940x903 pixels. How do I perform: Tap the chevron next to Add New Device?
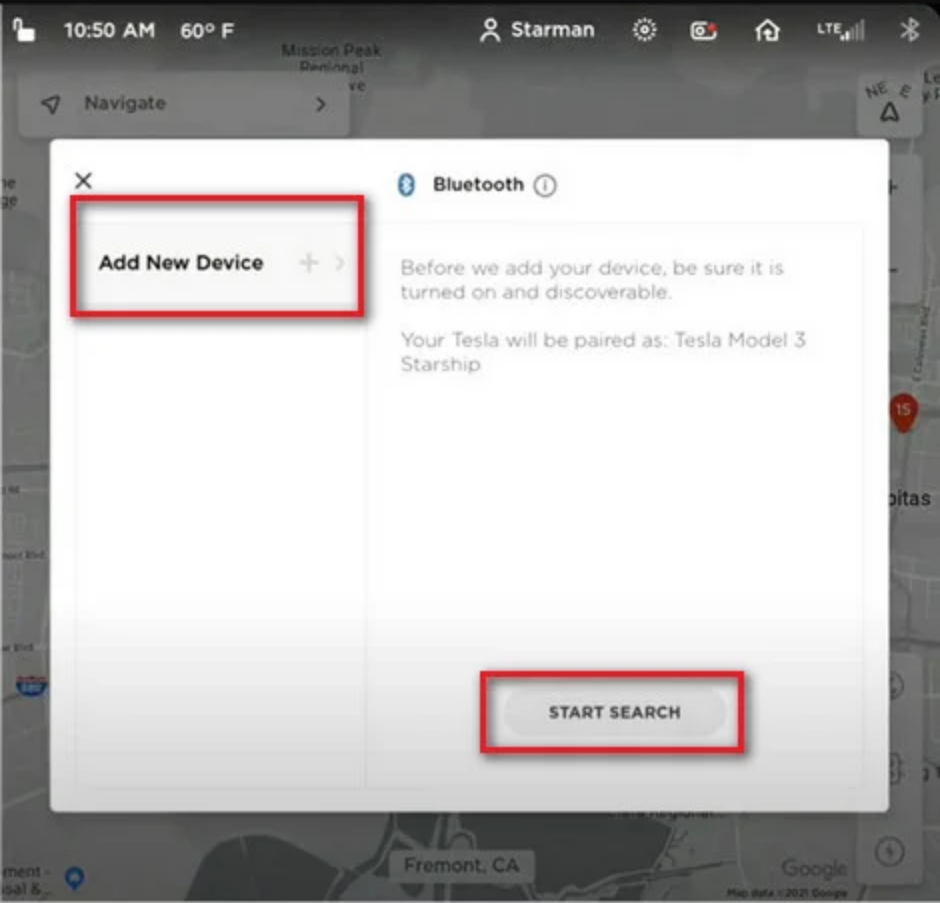click(x=340, y=262)
